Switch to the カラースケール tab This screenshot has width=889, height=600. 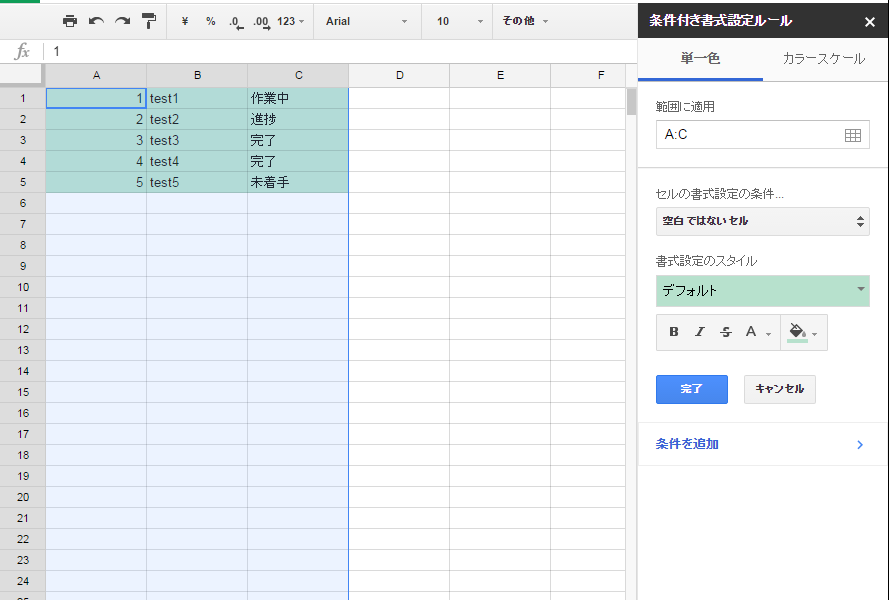pos(823,58)
